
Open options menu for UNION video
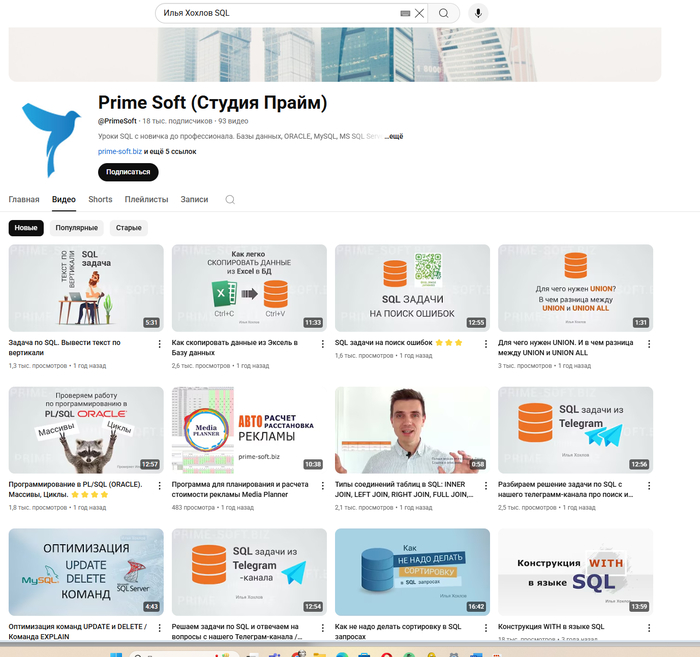click(x=649, y=344)
